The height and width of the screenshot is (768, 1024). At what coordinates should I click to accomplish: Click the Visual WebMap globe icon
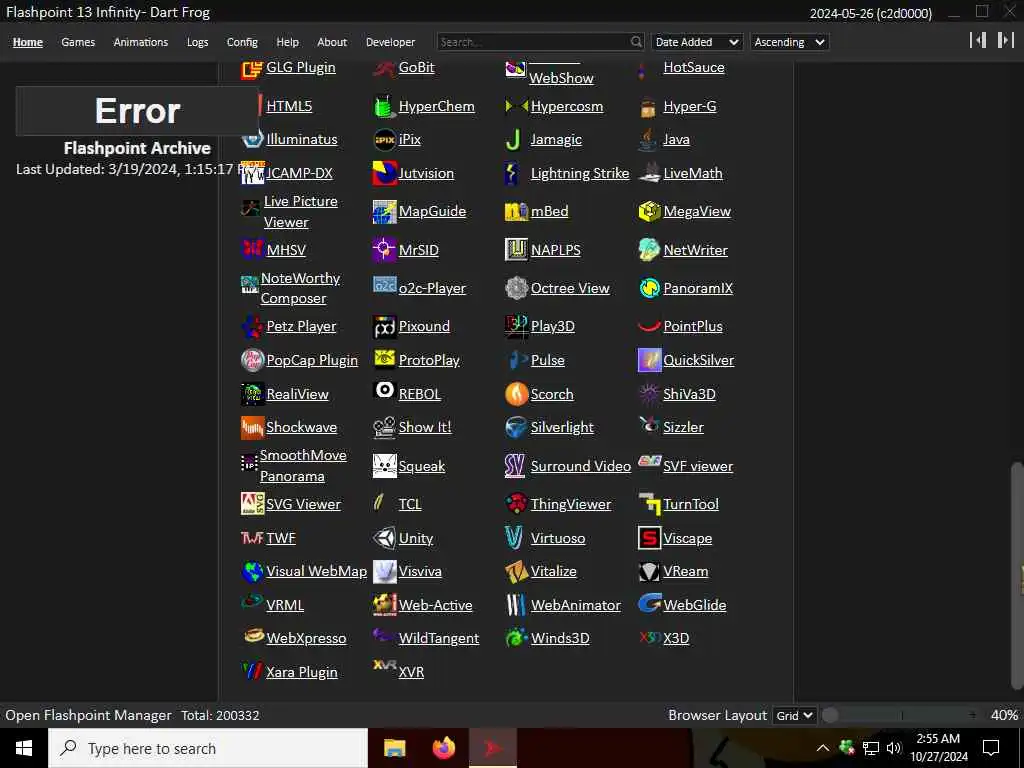click(x=252, y=571)
